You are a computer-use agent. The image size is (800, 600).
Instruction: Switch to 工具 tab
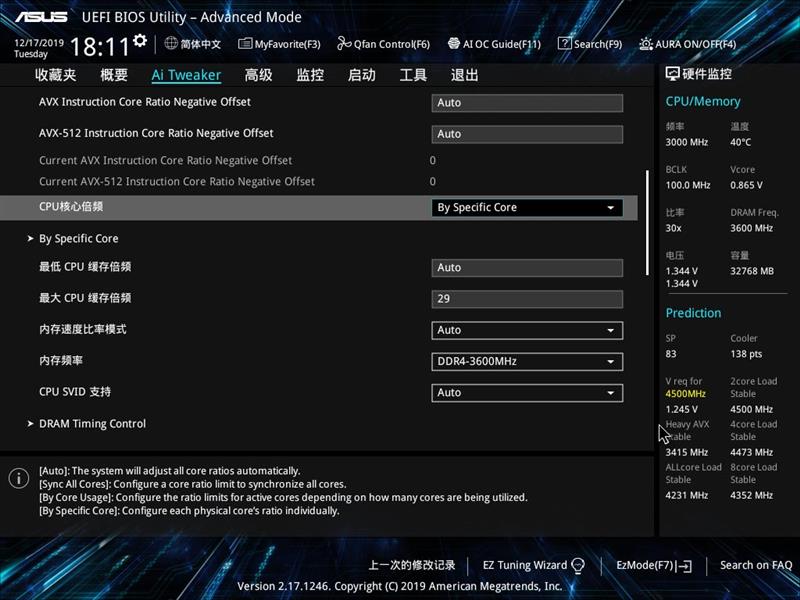pos(413,75)
